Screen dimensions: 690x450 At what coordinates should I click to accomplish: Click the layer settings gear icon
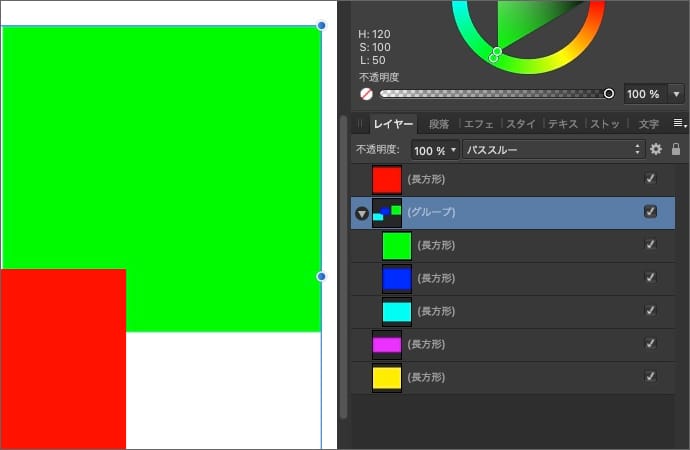click(656, 149)
